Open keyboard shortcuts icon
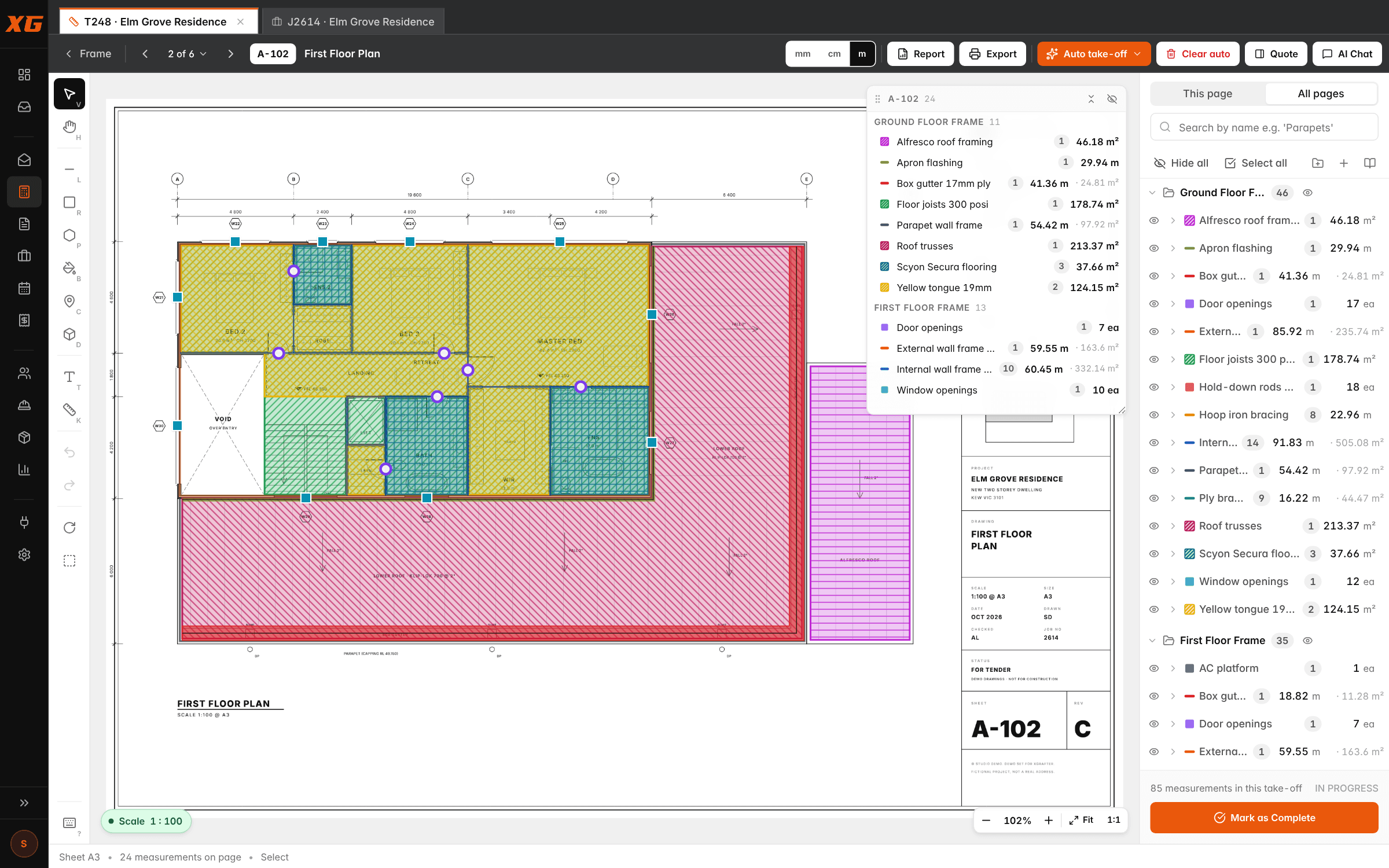Viewport: 1389px width, 868px height. click(69, 822)
